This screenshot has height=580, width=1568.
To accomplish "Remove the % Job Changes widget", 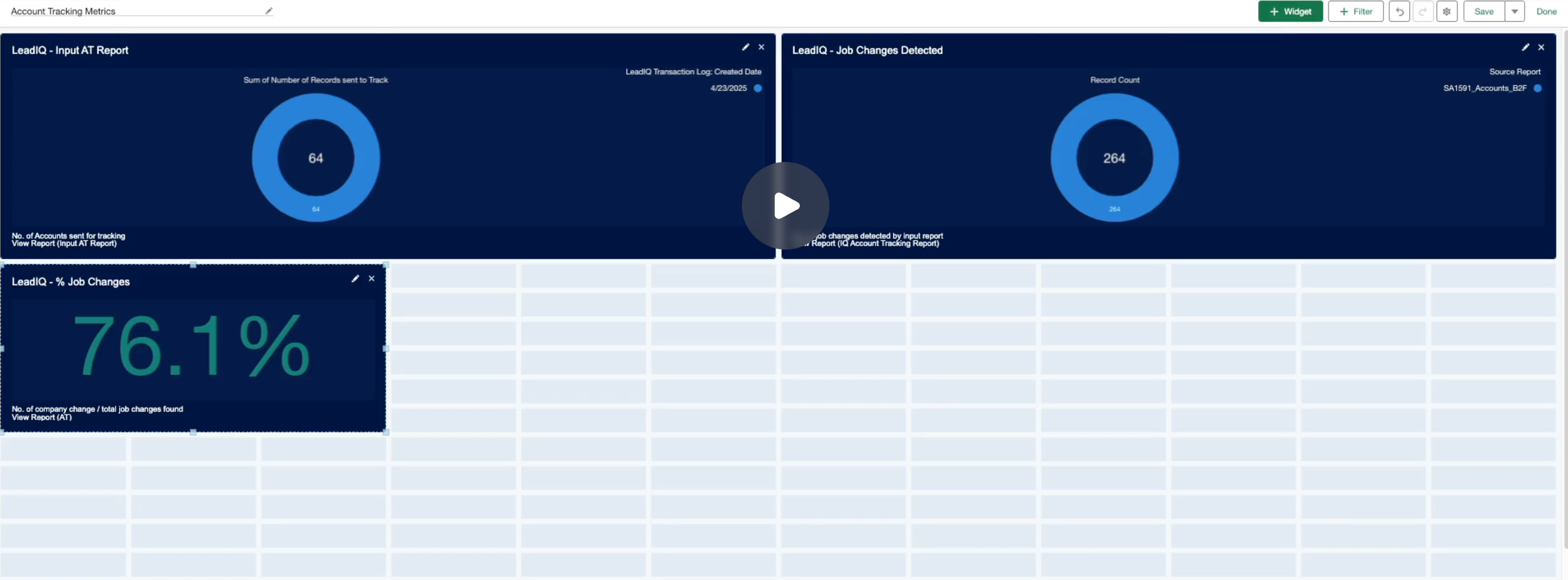I will (x=371, y=279).
